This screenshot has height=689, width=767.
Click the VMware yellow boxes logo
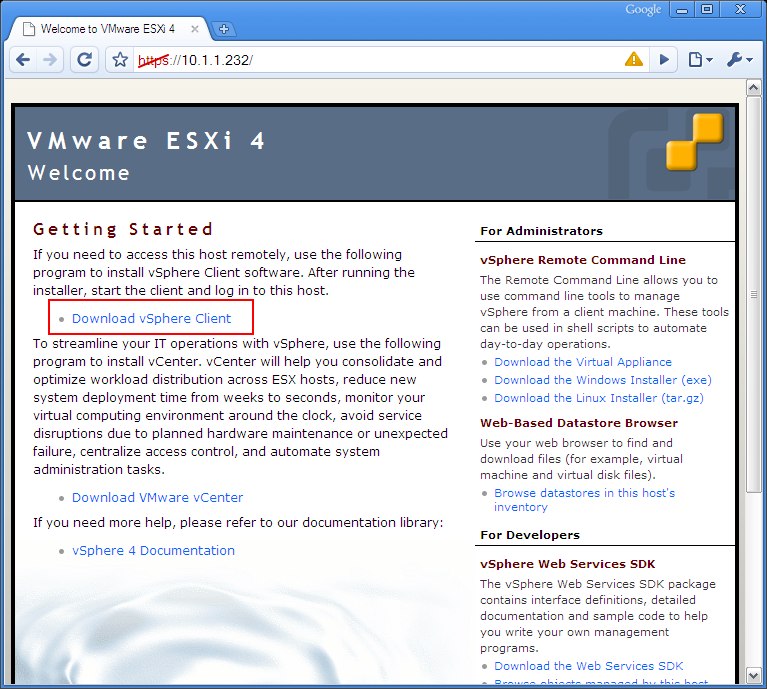695,142
